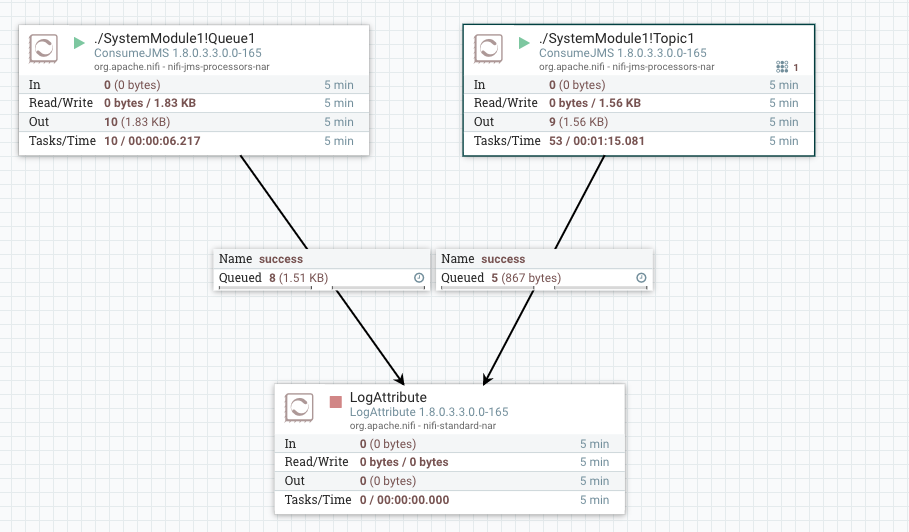
Task: Click the backpressure bar under Queued 5
Action: pyautogui.click(x=544, y=287)
